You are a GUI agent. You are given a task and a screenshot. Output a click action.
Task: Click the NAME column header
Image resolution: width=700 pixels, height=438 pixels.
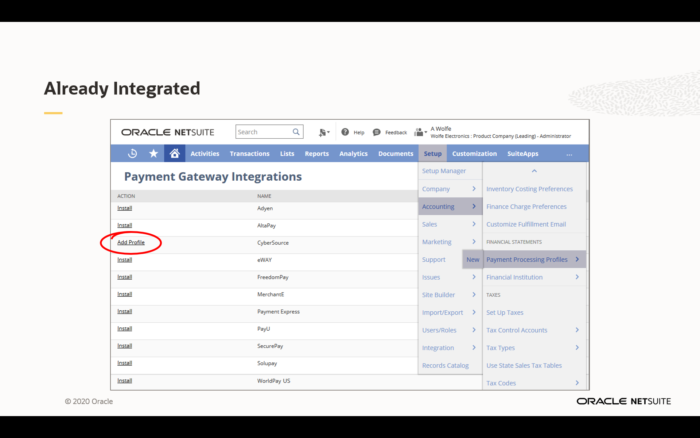(264, 196)
